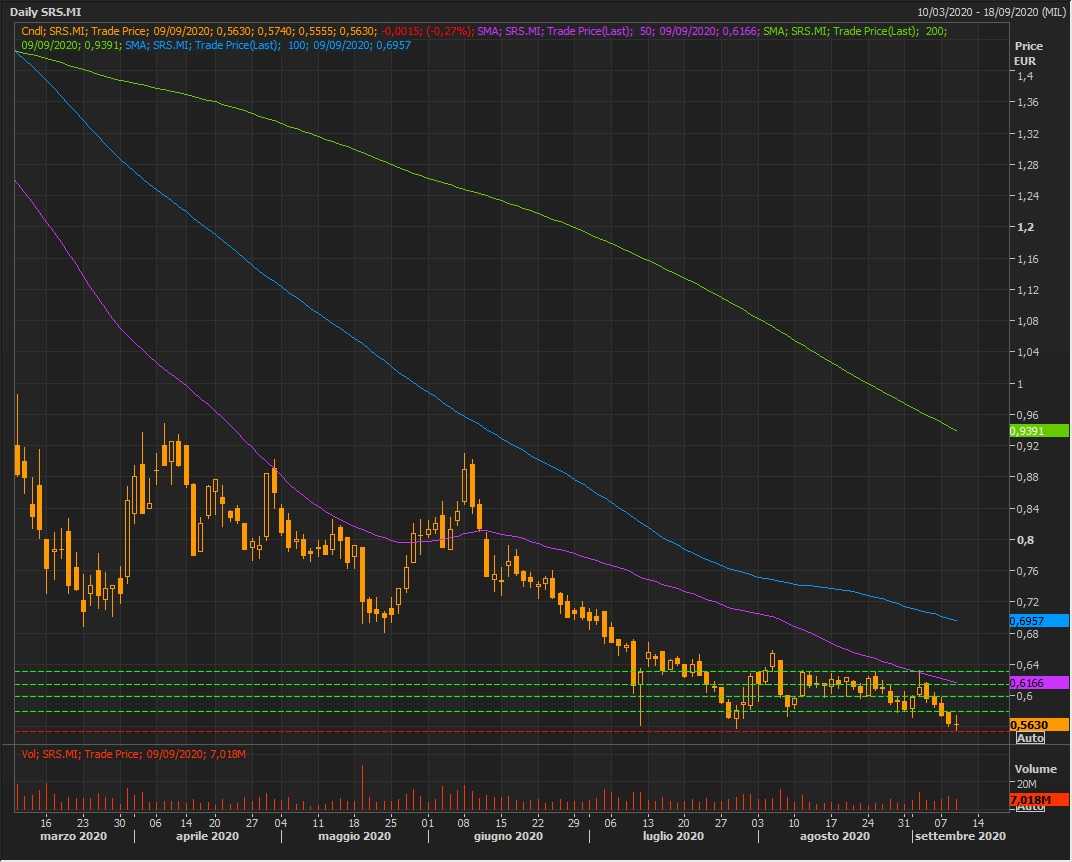Click the green 0,9391 SMA 200 value tag

pos(1039,430)
